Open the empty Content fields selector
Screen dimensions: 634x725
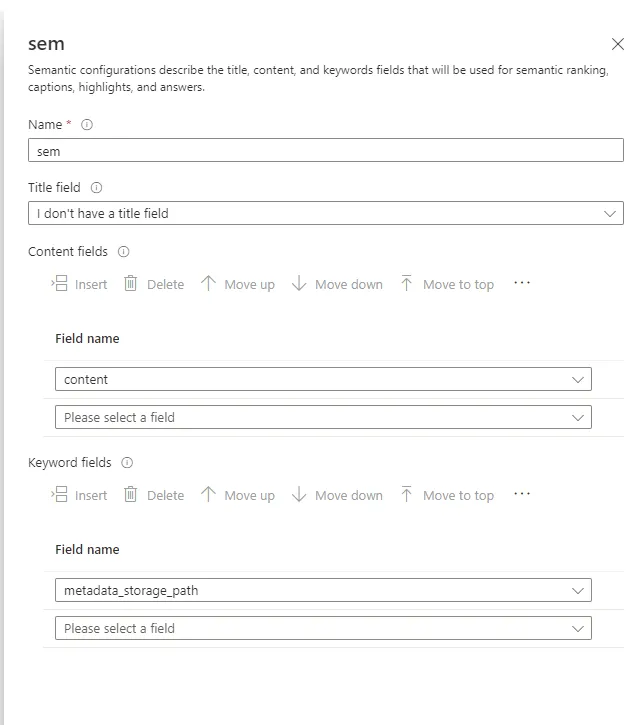(322, 417)
